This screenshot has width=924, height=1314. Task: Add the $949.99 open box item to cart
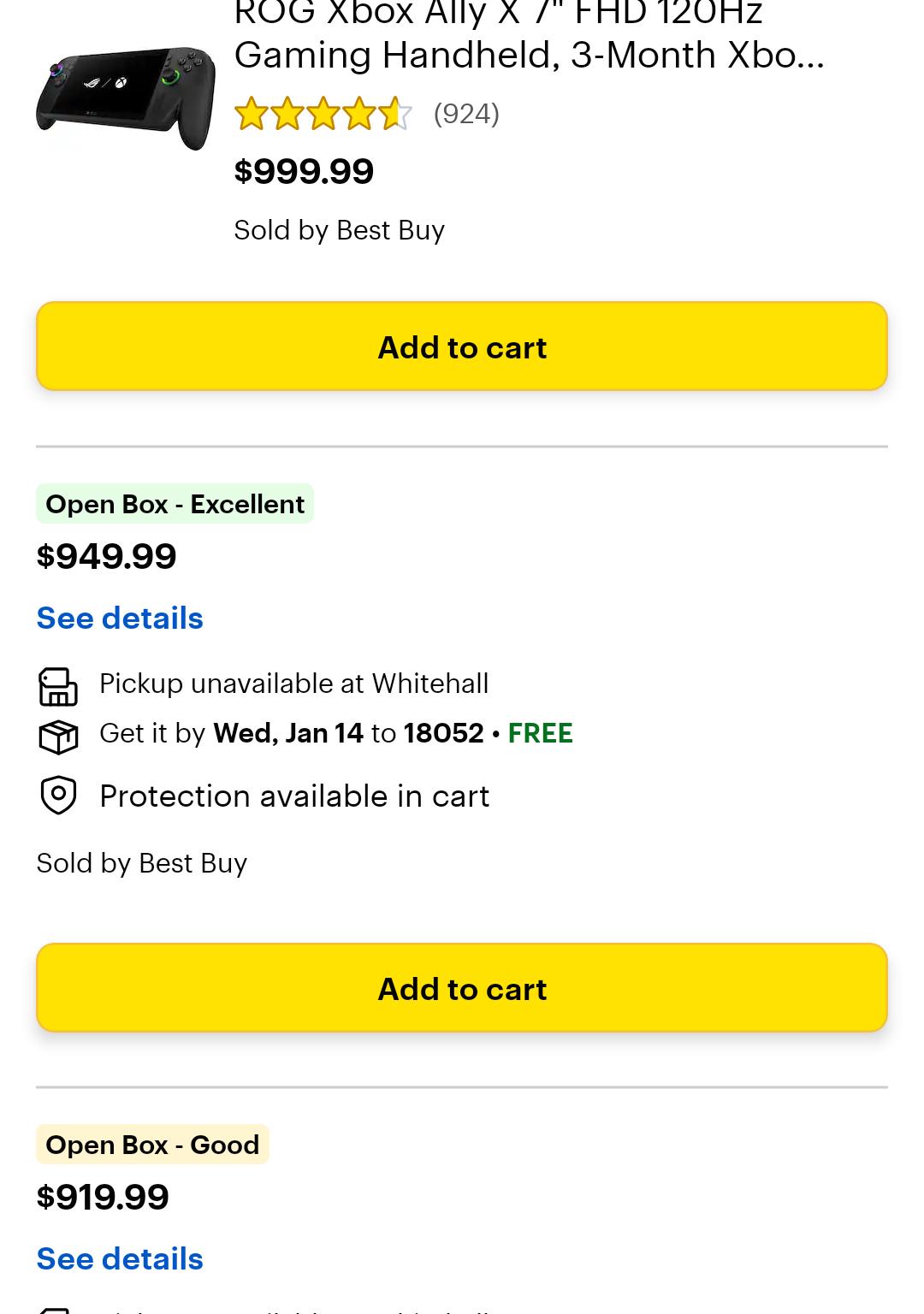[x=462, y=988]
